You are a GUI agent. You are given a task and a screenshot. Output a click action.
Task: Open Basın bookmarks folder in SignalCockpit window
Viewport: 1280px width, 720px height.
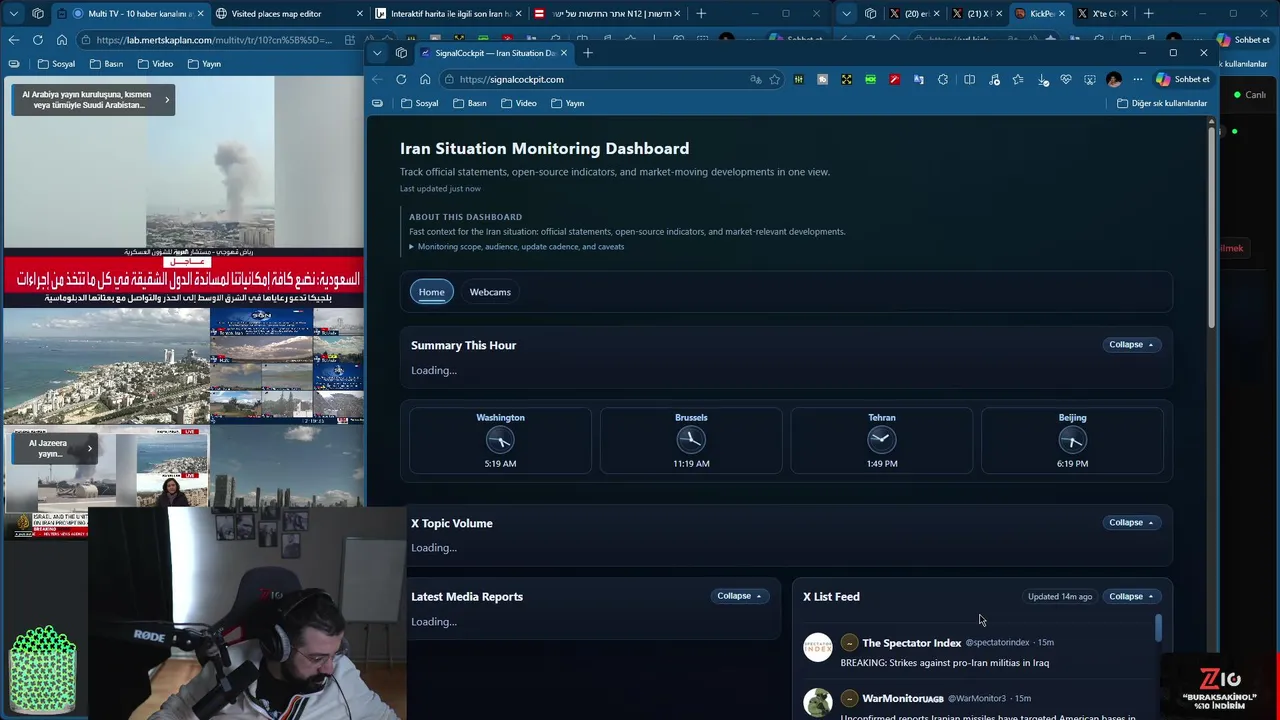tap(470, 103)
